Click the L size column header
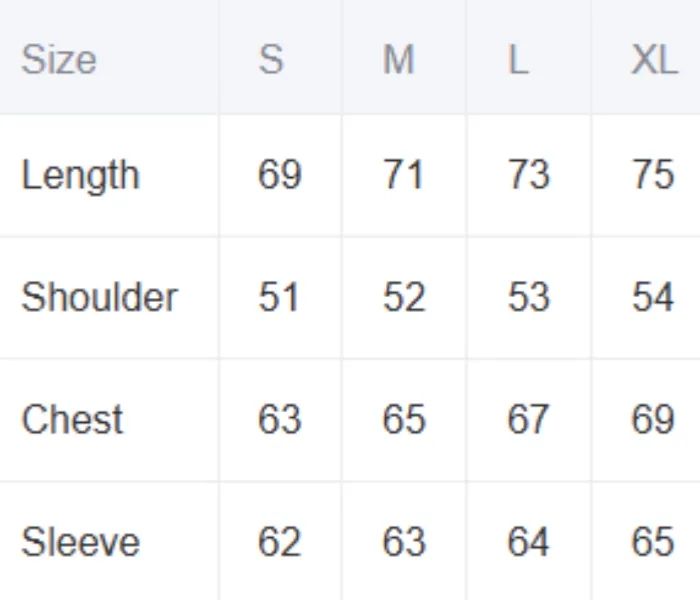 (517, 60)
